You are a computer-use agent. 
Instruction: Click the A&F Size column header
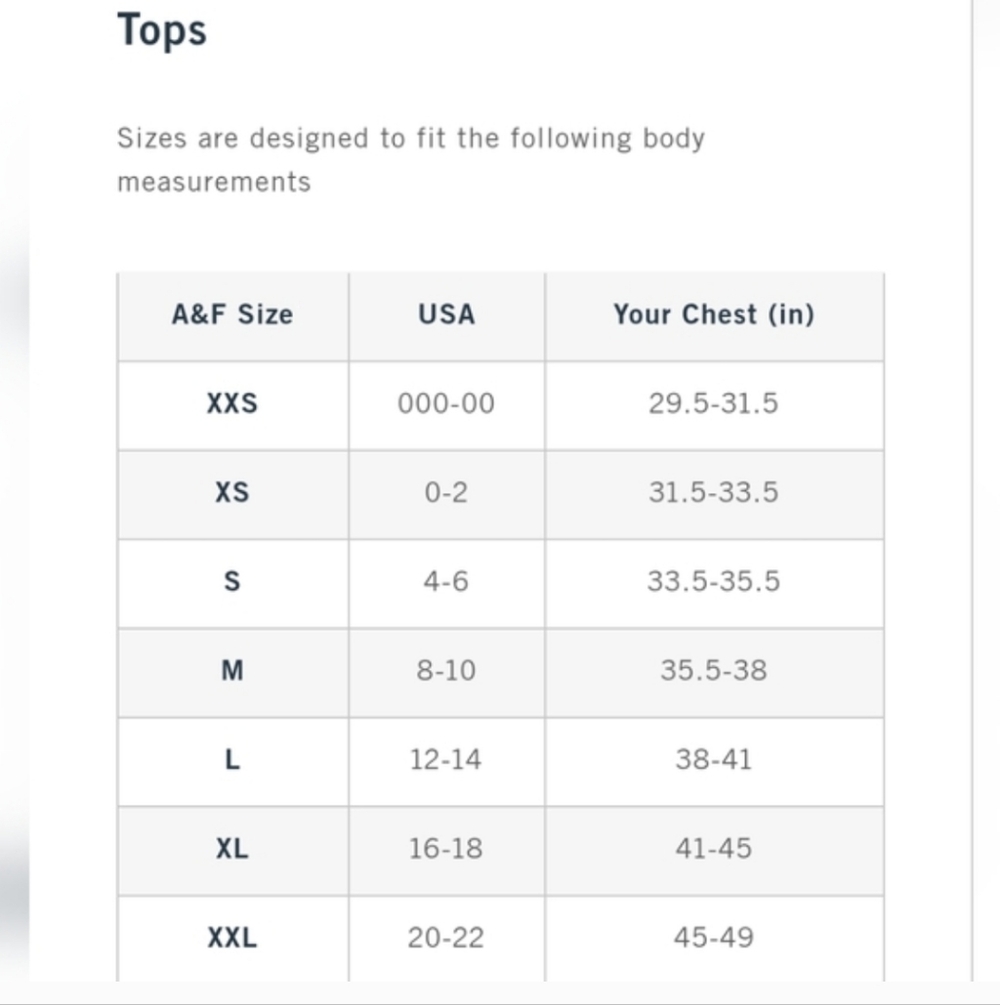click(232, 315)
